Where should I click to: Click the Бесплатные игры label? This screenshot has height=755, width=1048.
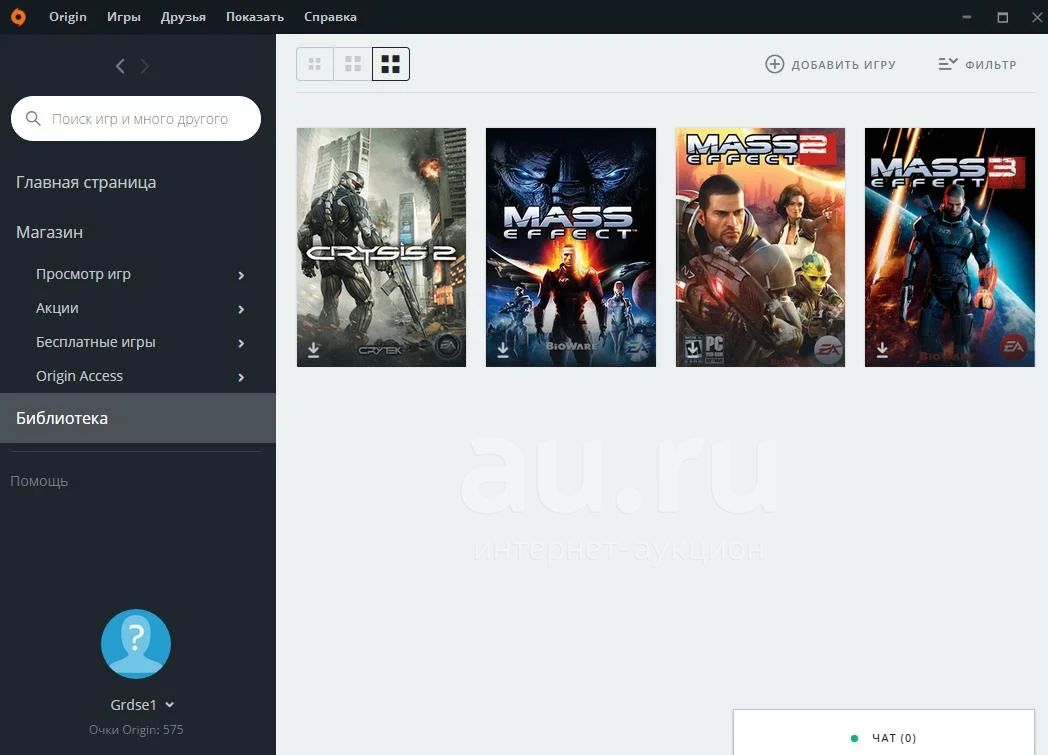click(96, 342)
